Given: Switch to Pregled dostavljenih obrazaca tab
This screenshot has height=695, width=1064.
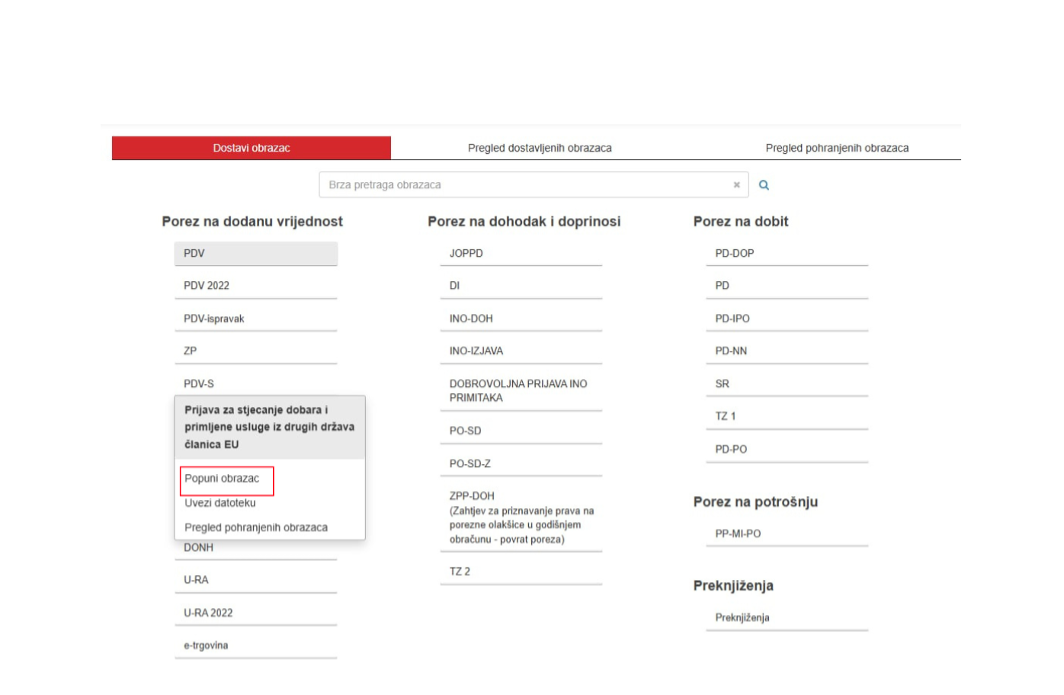Looking at the screenshot, I should click(x=539, y=148).
